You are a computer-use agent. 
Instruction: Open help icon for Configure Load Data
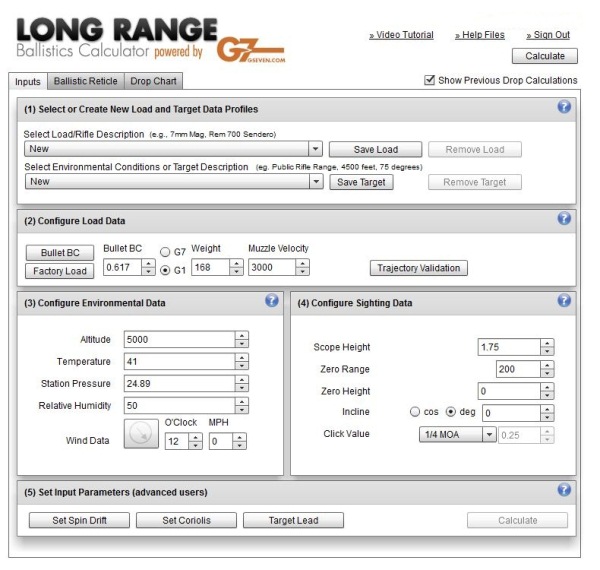pos(564,218)
